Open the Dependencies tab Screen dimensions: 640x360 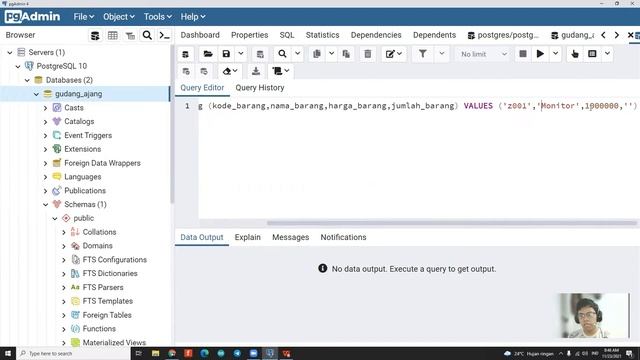[376, 35]
